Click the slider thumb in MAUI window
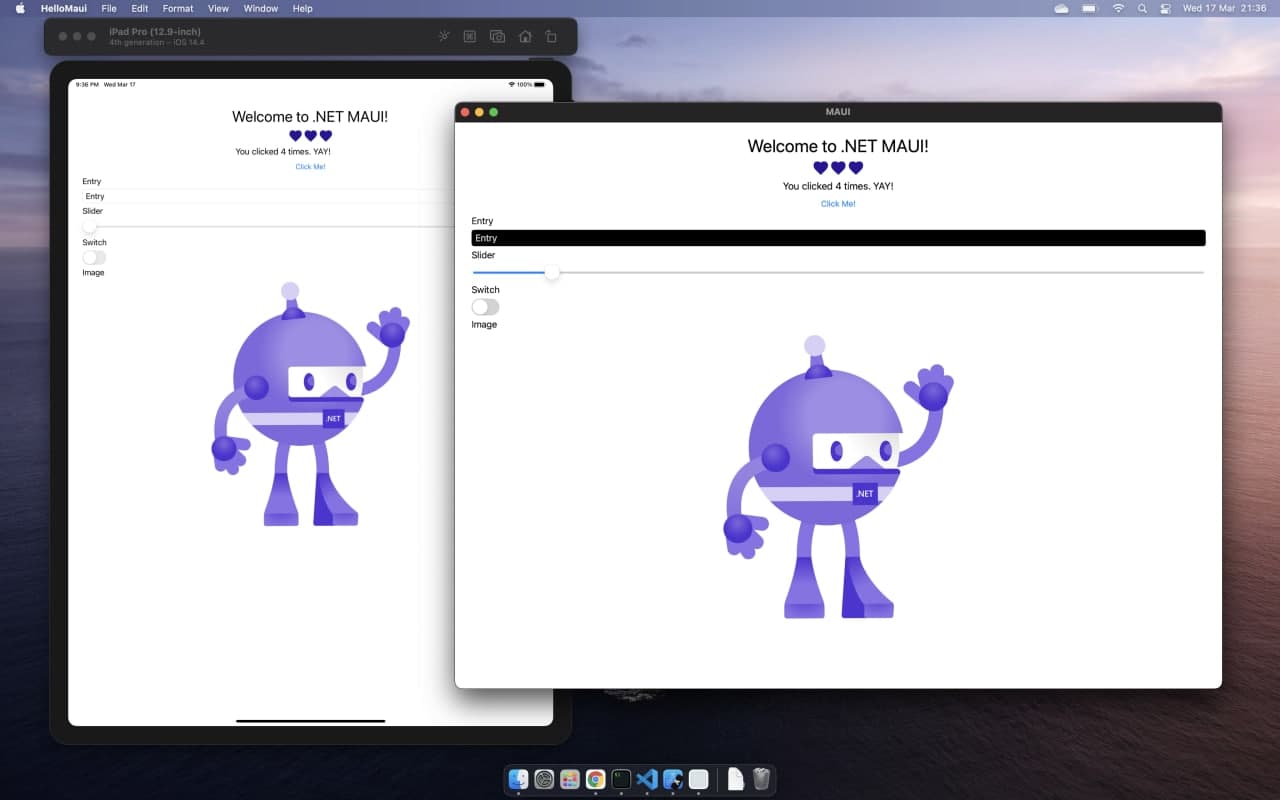The image size is (1280, 800). (552, 272)
